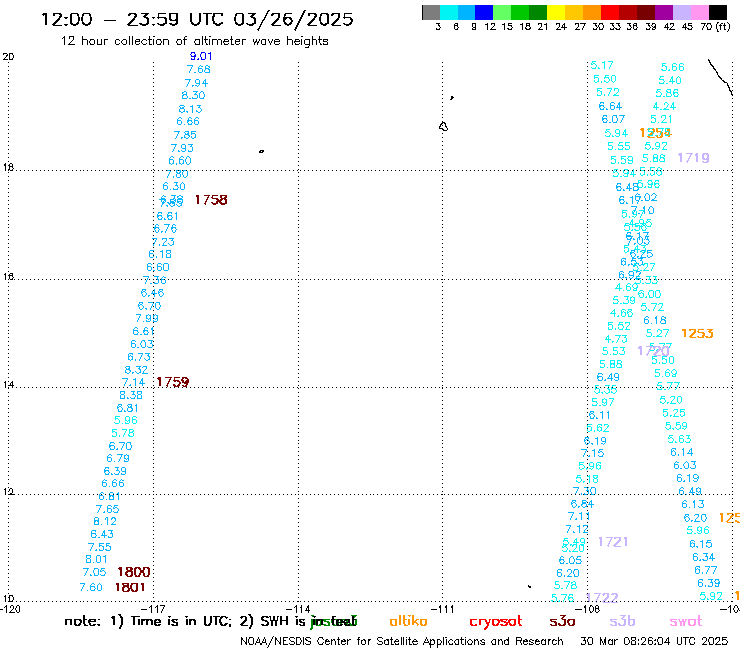Click the wave height value 7.65
The image size is (740, 650).
click(108, 509)
